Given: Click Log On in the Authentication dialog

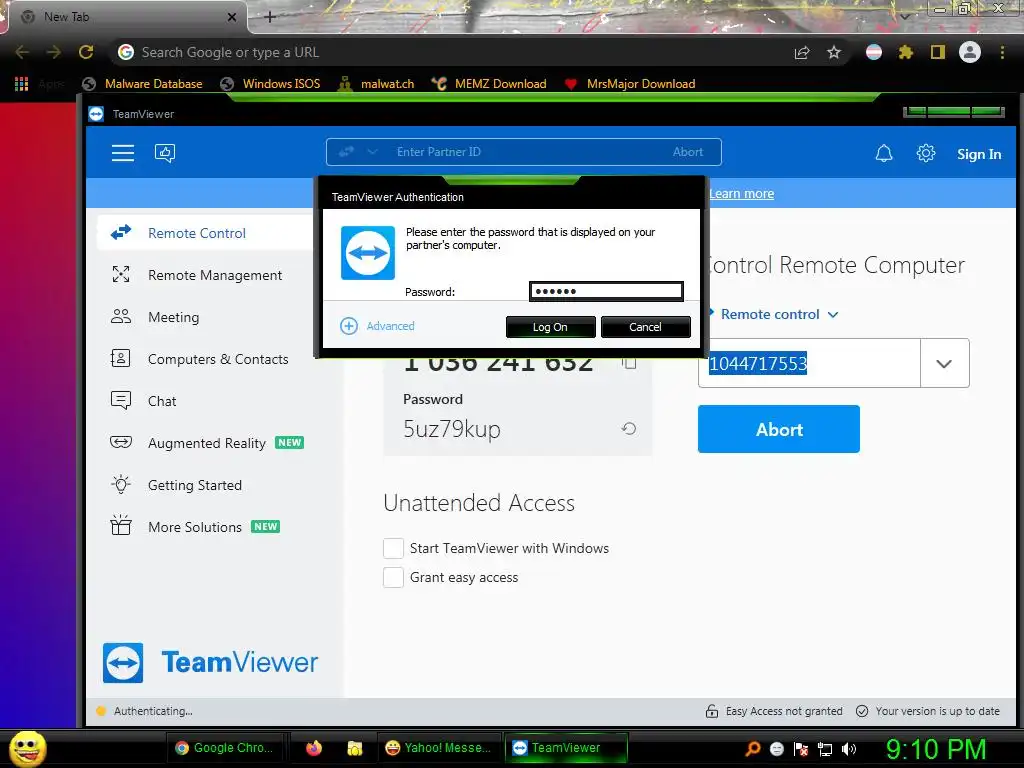Looking at the screenshot, I should click(x=551, y=327).
